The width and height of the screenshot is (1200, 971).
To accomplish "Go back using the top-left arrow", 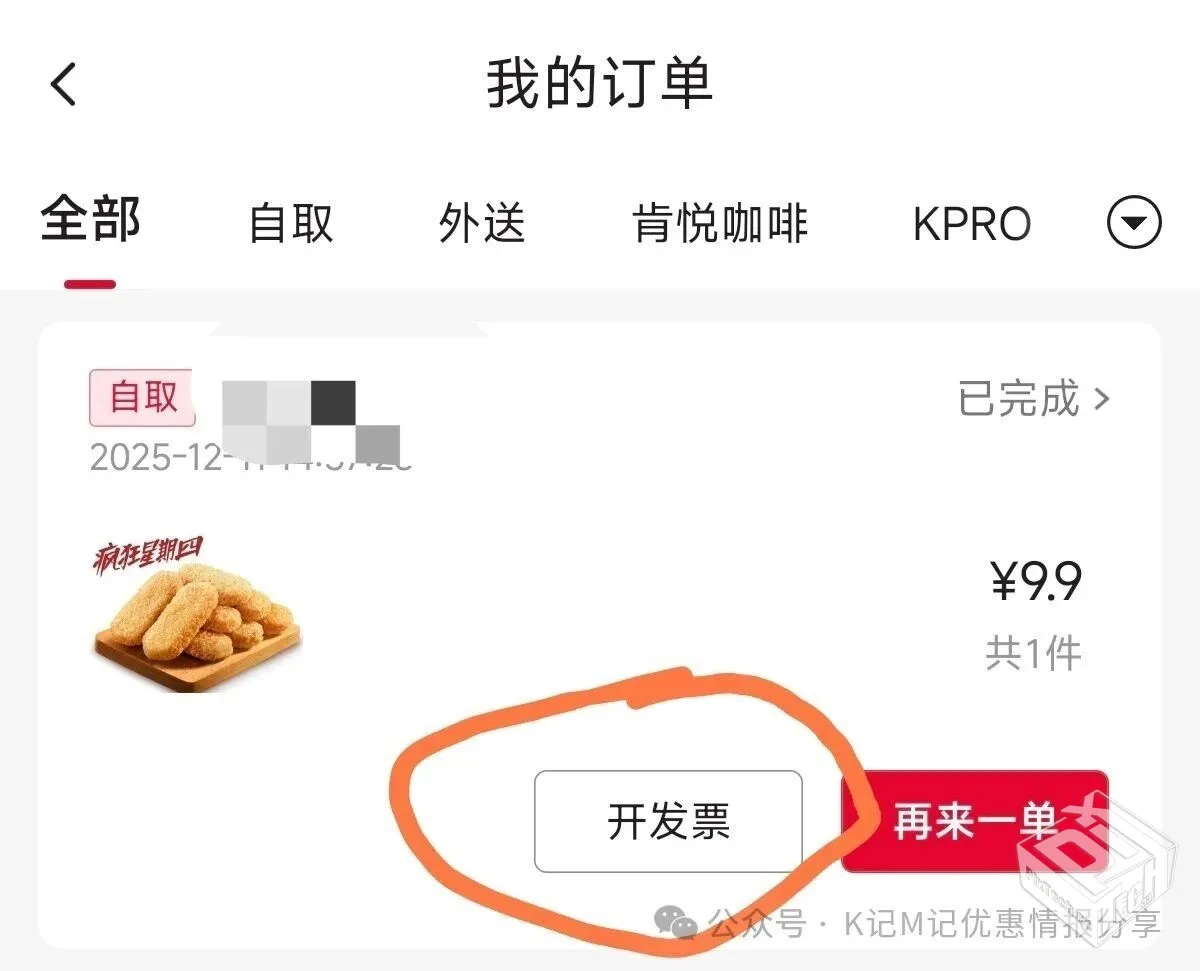I will coord(64,84).
